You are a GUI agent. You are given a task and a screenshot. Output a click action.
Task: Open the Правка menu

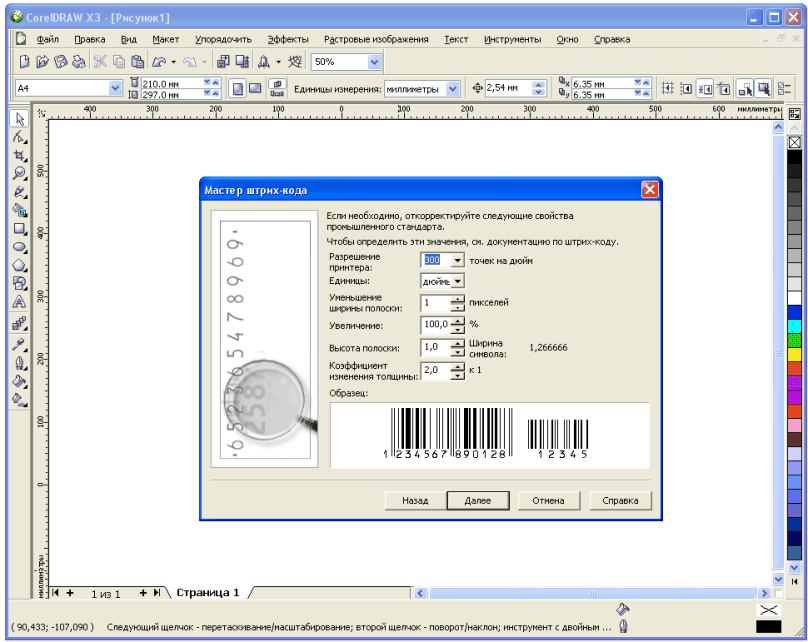pyautogui.click(x=90, y=39)
